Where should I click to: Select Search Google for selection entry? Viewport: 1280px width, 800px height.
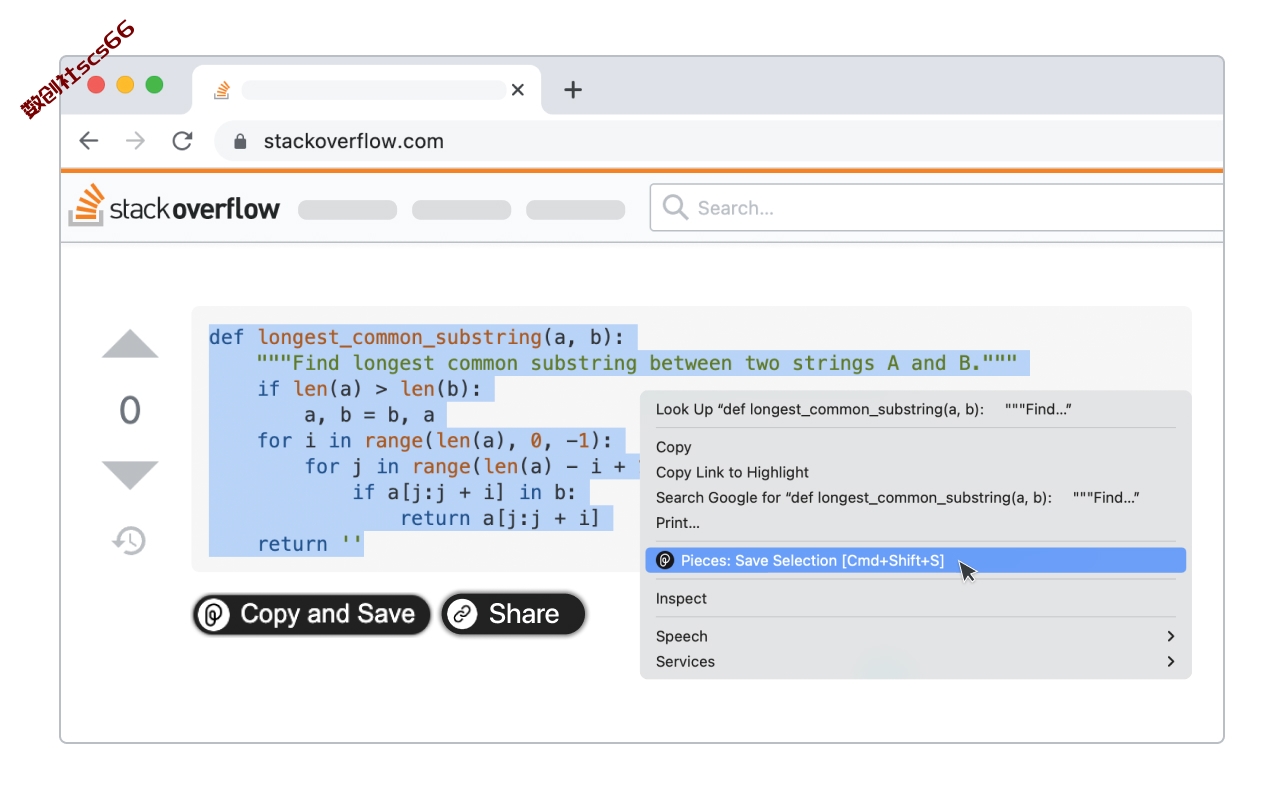[x=915, y=497]
